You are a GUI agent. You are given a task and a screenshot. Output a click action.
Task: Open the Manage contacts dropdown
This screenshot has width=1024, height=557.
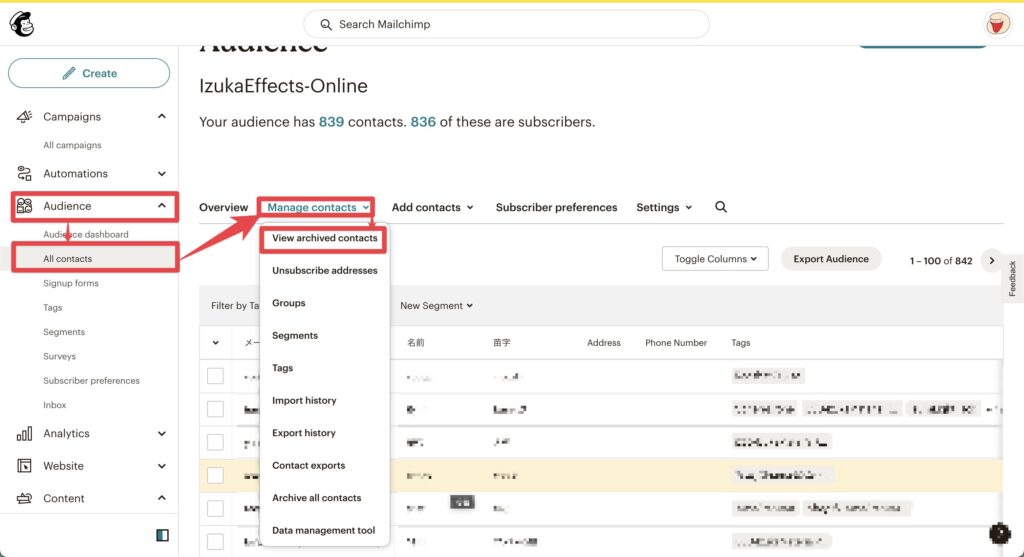coord(317,207)
